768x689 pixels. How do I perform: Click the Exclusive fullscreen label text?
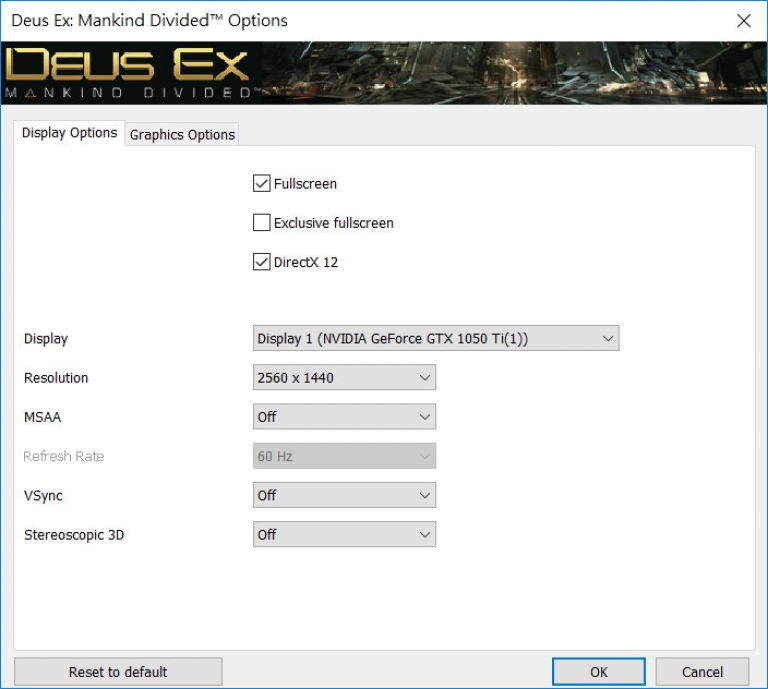point(334,223)
